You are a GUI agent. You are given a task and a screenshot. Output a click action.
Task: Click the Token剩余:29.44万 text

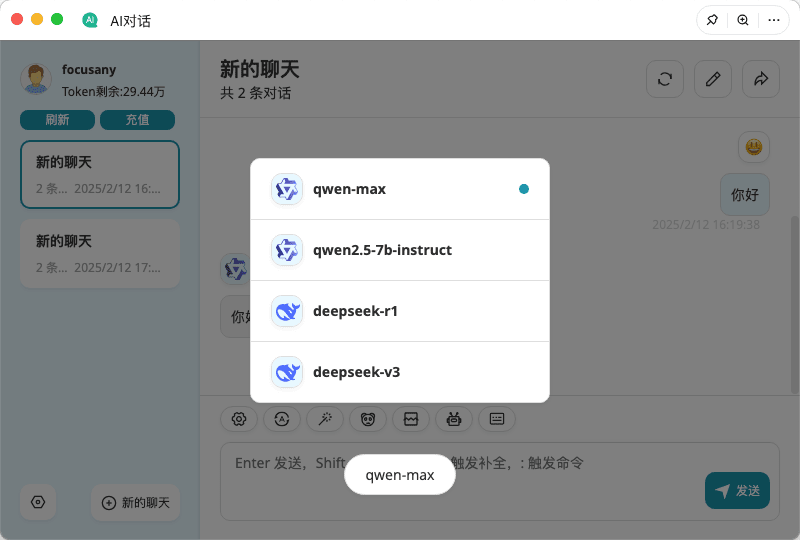point(113,92)
